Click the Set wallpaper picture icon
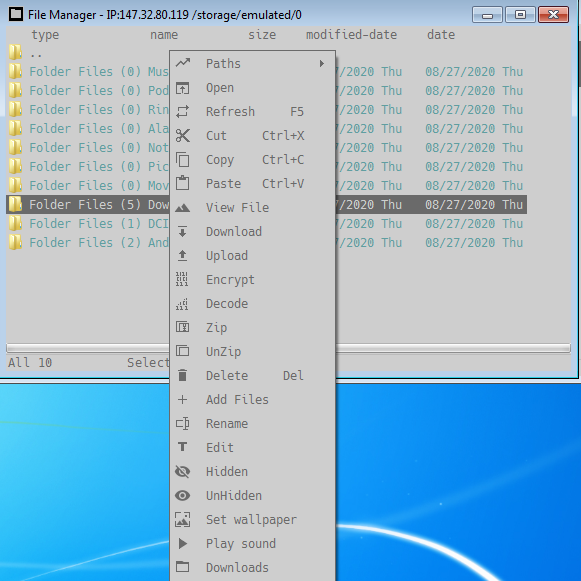581x581 pixels. [x=183, y=519]
